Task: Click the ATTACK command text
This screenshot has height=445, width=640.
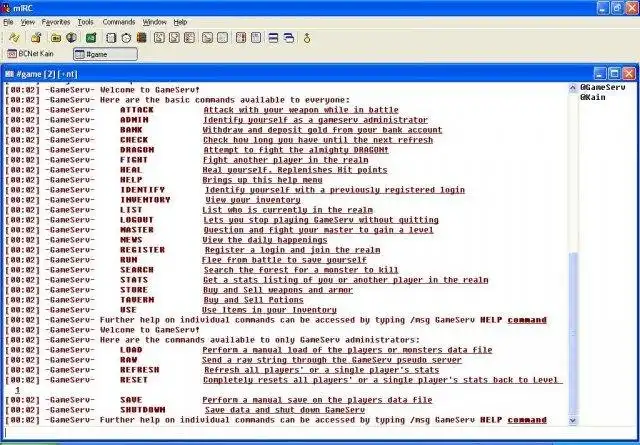Action: pyautogui.click(x=137, y=110)
